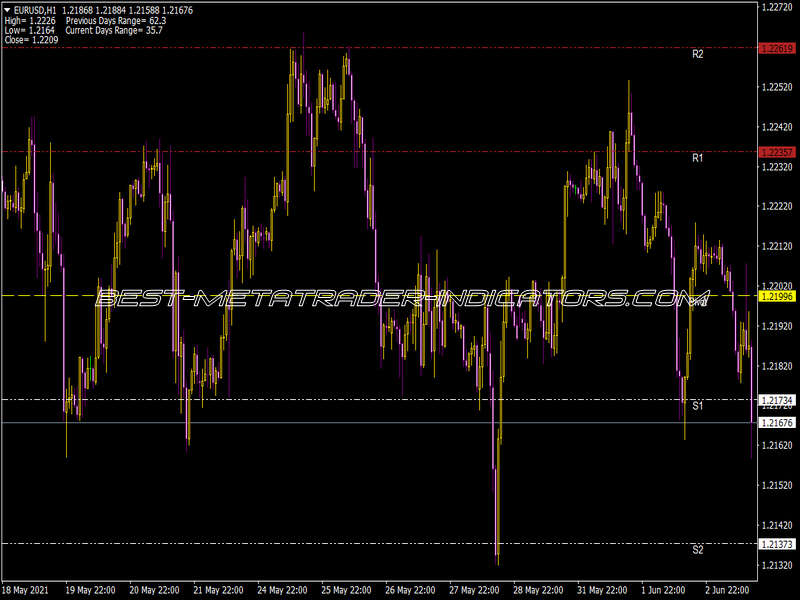Viewport: 800px width, 600px height.
Task: Click the S1 support label
Action: [697, 406]
